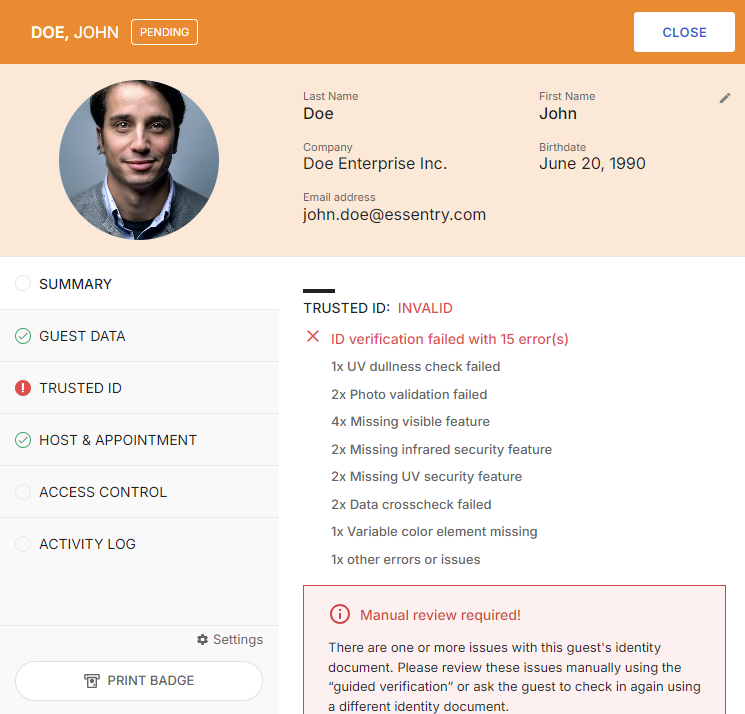Image resolution: width=745 pixels, height=714 pixels.
Task: Click the info icon in manual review box
Action: pos(340,614)
